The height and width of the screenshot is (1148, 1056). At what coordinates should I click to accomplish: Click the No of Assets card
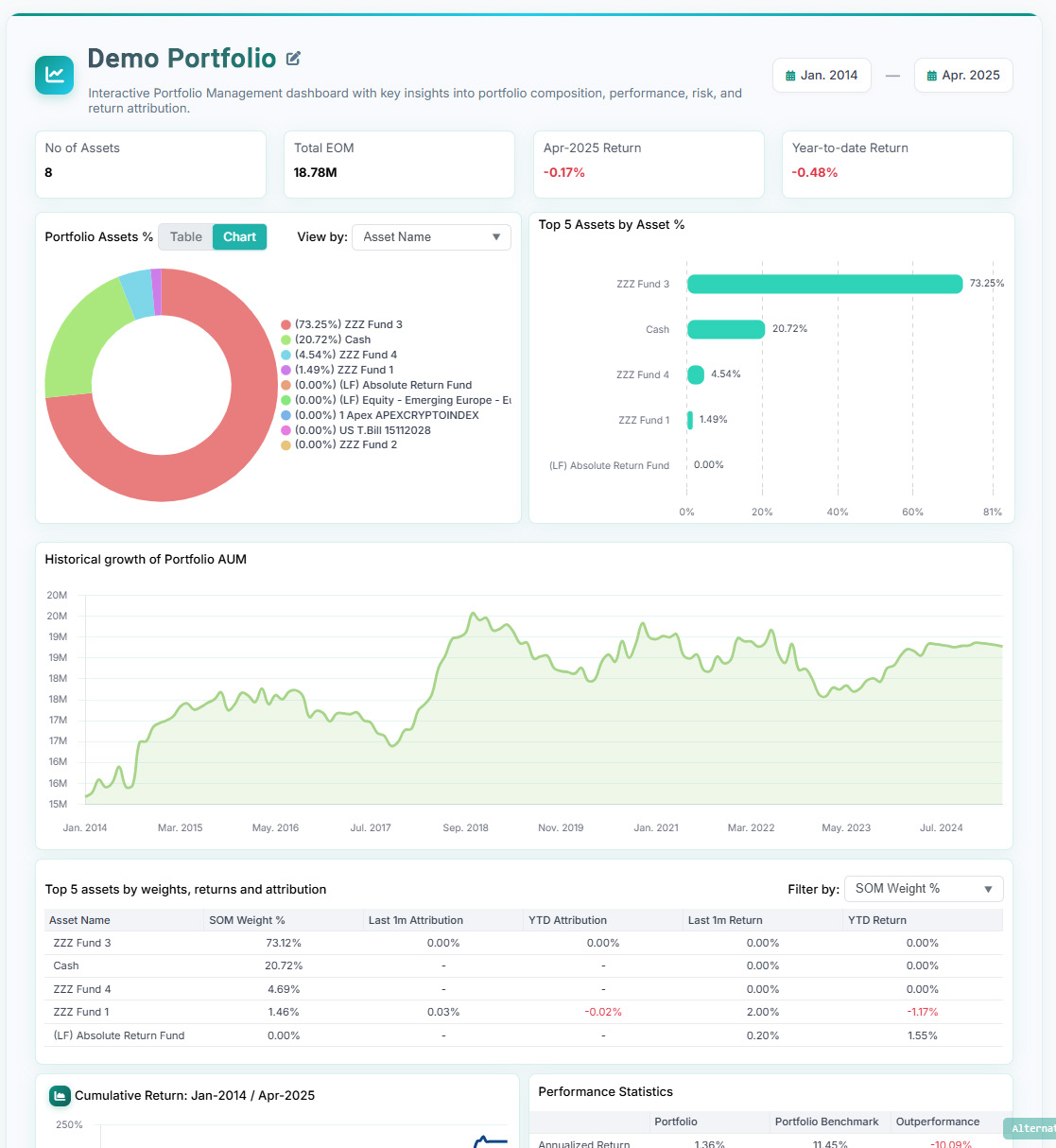point(150,165)
